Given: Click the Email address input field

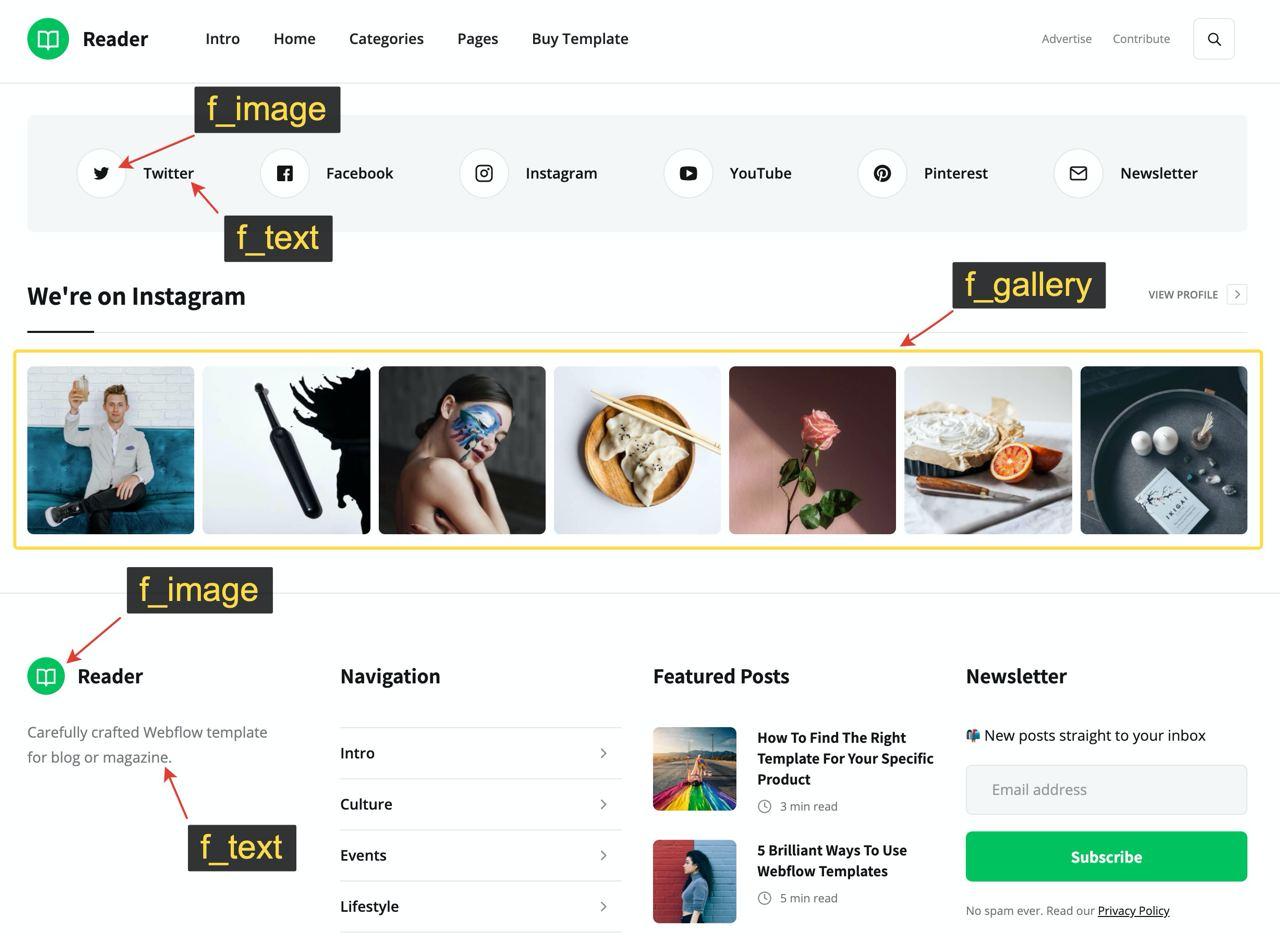Looking at the screenshot, I should pyautogui.click(x=1106, y=790).
